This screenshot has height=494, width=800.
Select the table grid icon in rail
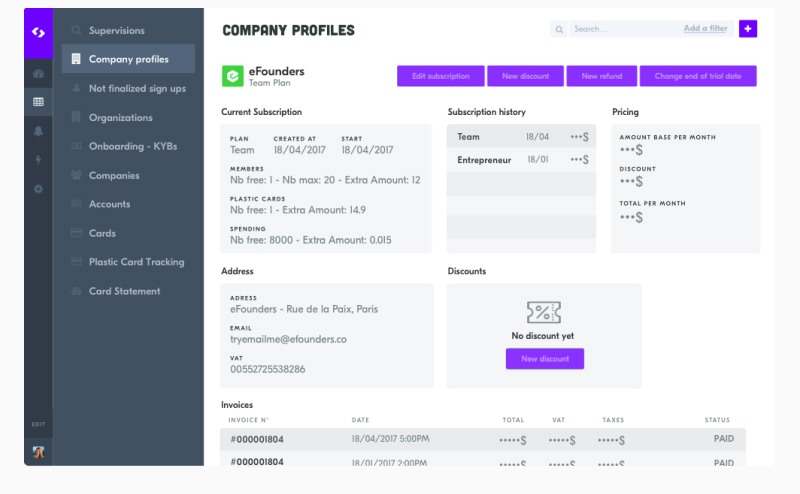(x=38, y=102)
